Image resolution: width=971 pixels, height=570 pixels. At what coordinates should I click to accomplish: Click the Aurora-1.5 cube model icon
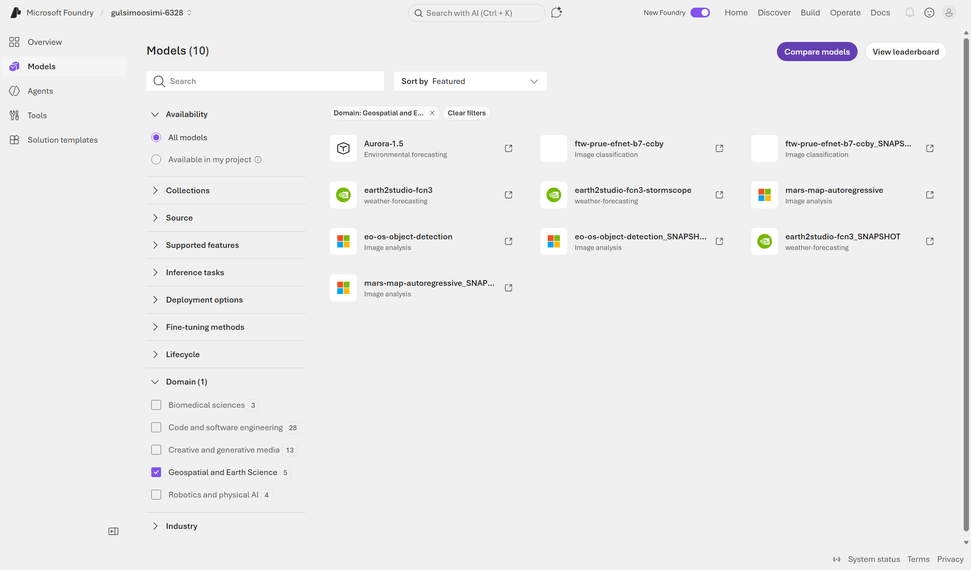343,149
